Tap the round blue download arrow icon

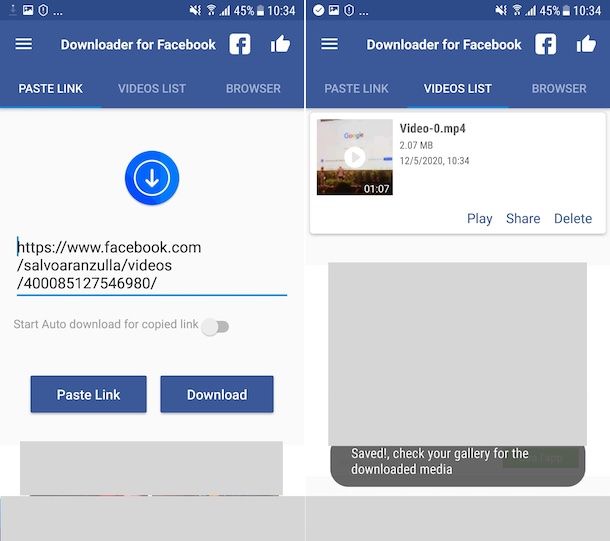tap(152, 178)
